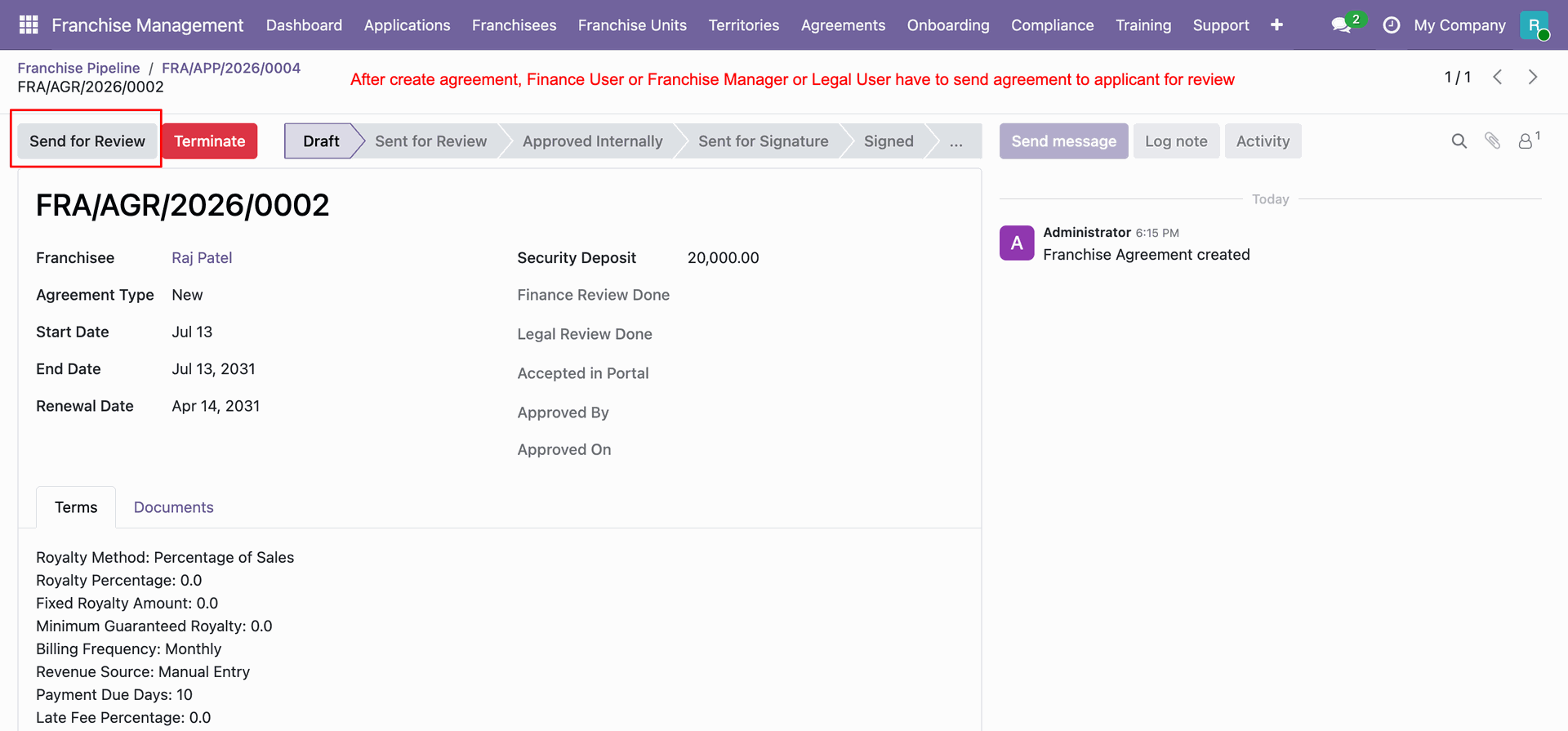Click the Legal Review Done label
1568x731 pixels.
pos(584,334)
